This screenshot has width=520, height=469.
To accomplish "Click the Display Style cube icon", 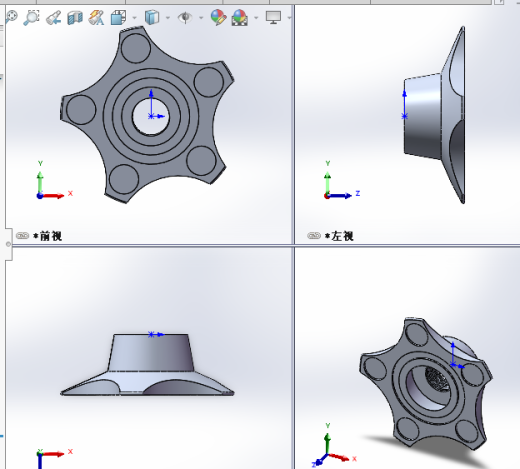I will click(x=152, y=17).
